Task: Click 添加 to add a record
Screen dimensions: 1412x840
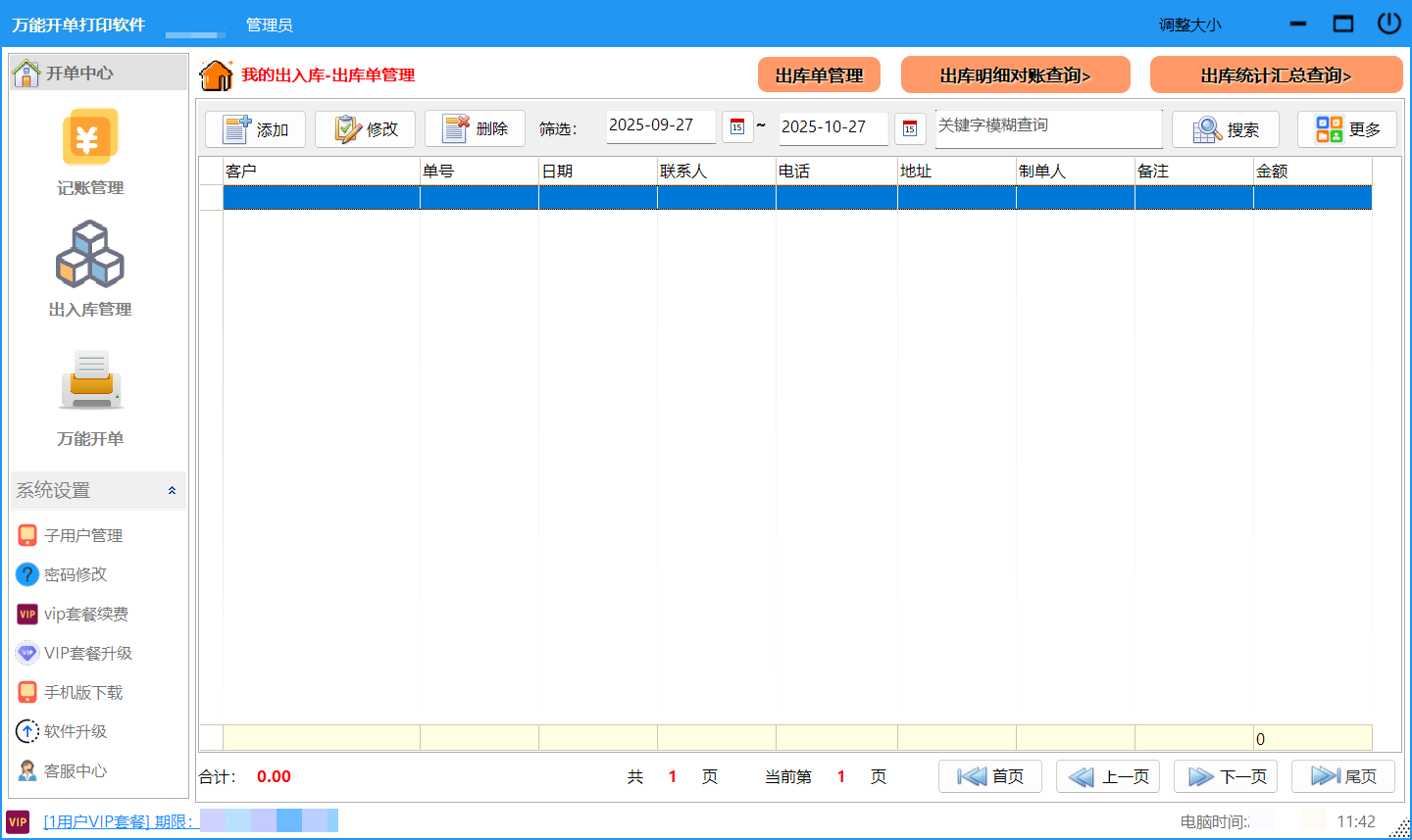Action: pos(255,129)
